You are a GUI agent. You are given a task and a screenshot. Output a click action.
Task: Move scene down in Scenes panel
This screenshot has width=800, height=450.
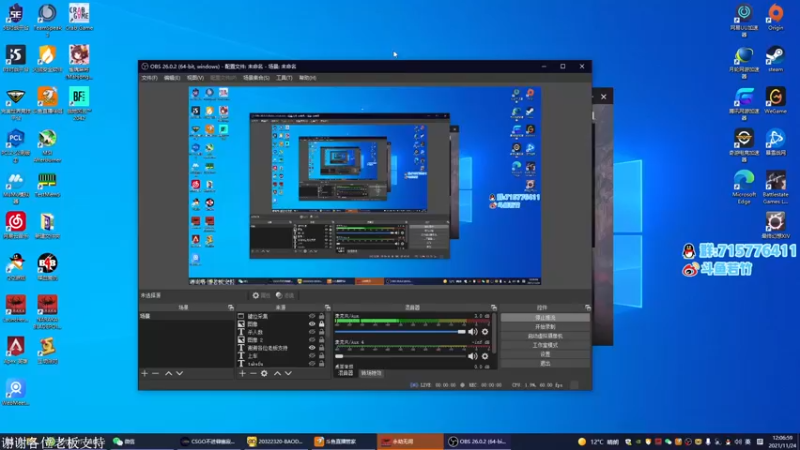[180, 373]
